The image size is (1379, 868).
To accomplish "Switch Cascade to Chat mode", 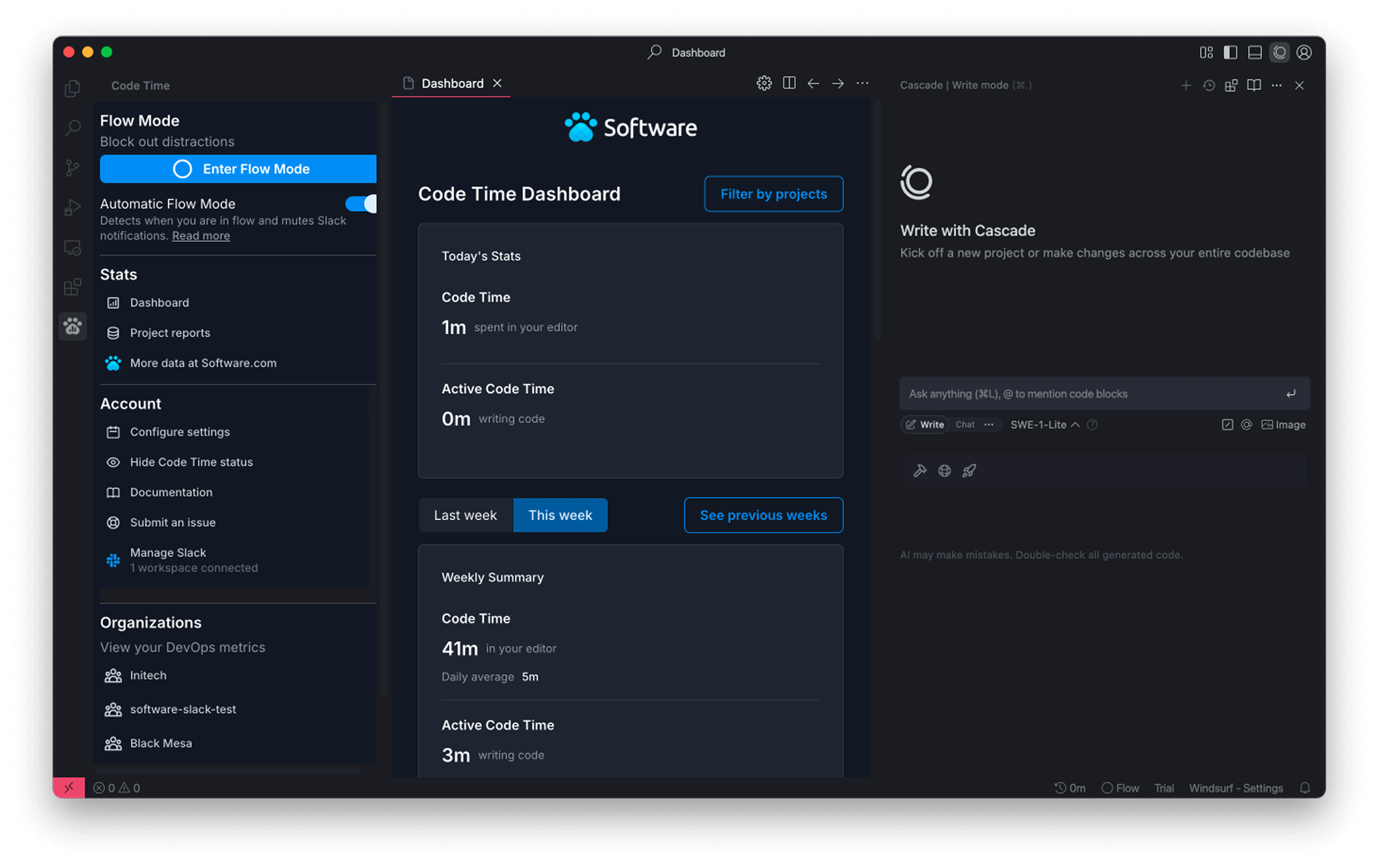I will [x=964, y=425].
